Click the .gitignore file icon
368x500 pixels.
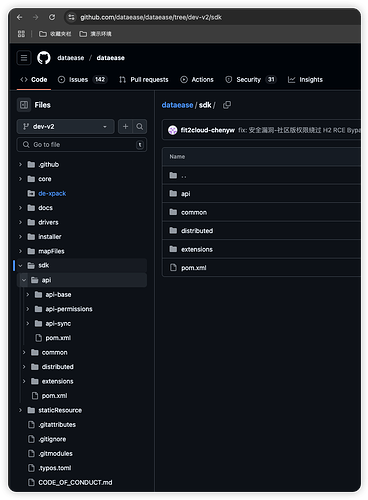(31, 439)
